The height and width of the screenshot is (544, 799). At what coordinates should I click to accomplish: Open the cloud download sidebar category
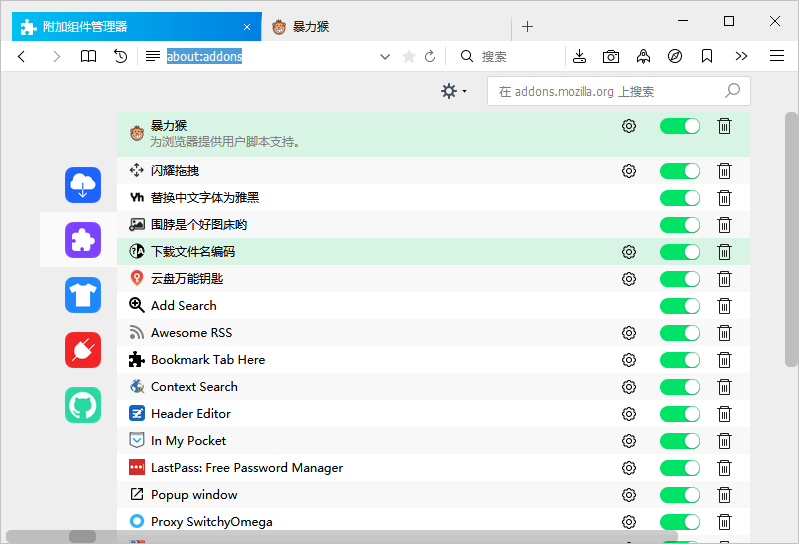[83, 185]
